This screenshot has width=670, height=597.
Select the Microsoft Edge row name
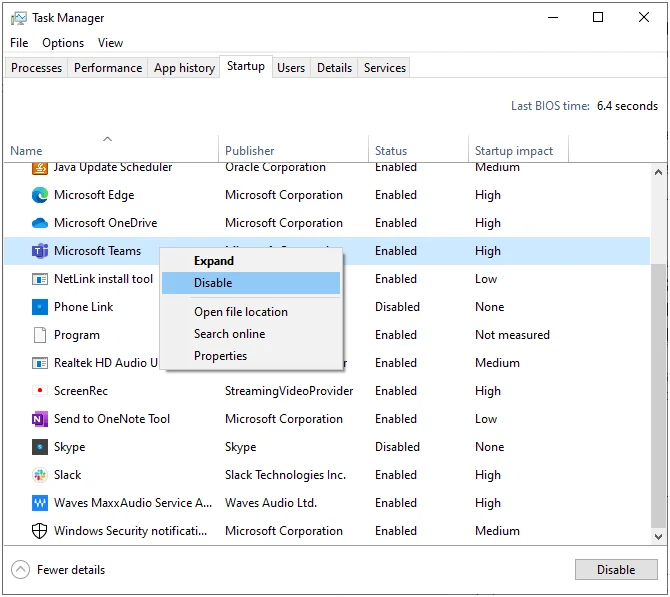(x=94, y=195)
